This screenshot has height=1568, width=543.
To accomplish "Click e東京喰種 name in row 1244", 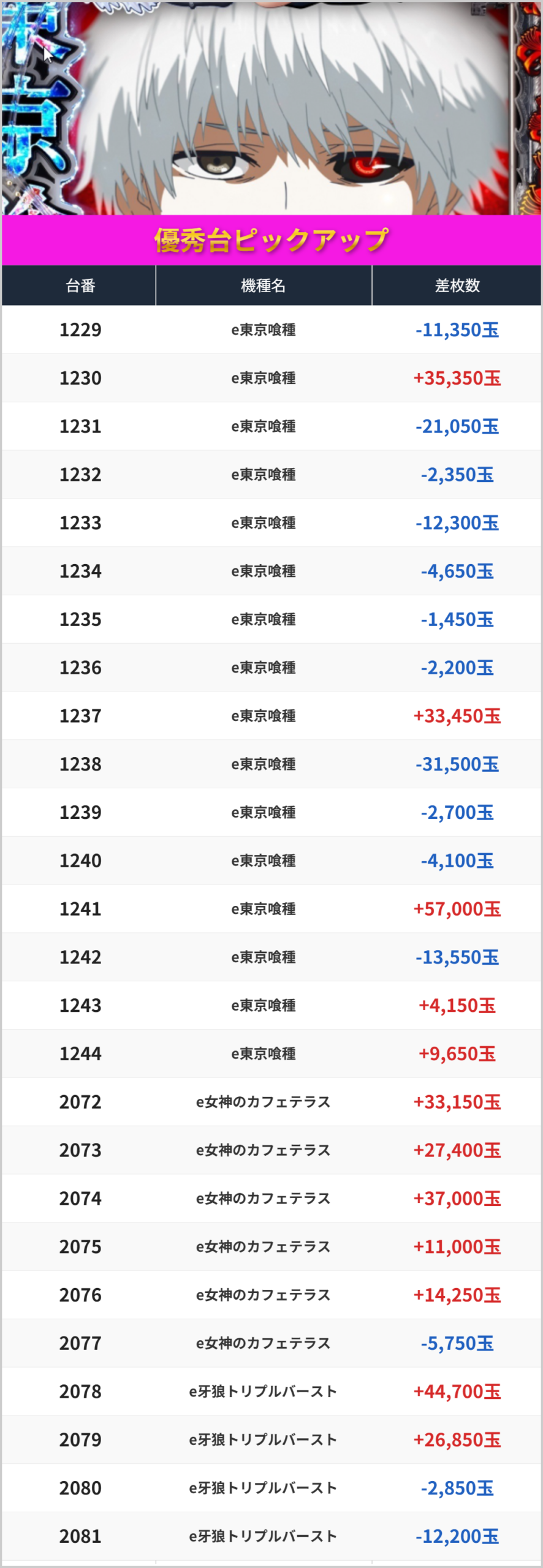I will [264, 1053].
